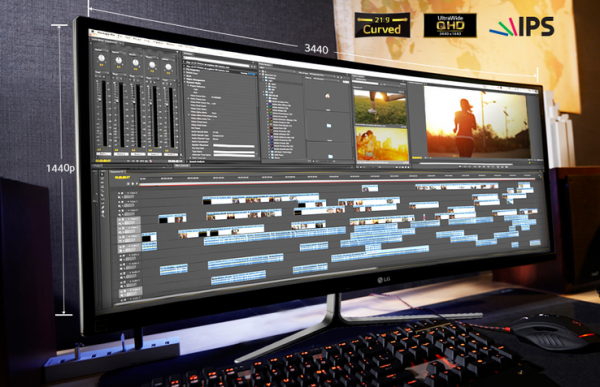The height and width of the screenshot is (387, 600).
Task: Select the Selection tool atop Tools panel
Action: [x=102, y=174]
